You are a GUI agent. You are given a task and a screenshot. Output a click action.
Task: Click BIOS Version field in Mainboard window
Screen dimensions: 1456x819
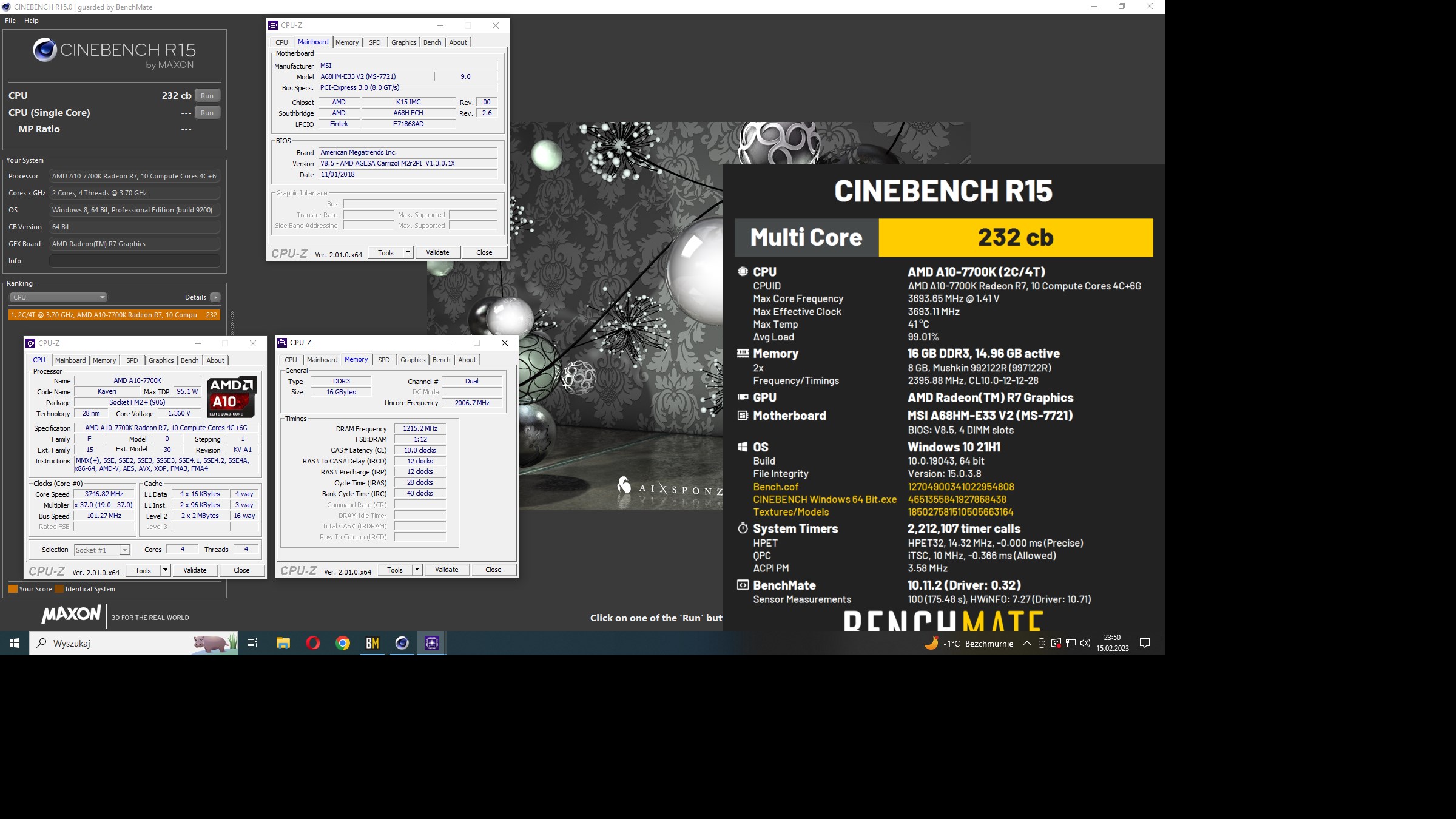[408, 163]
